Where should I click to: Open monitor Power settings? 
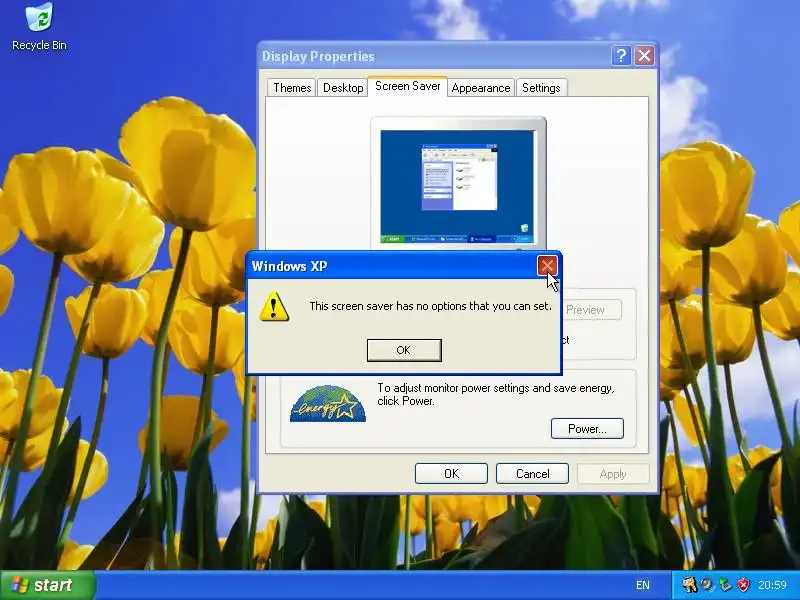[x=587, y=429]
